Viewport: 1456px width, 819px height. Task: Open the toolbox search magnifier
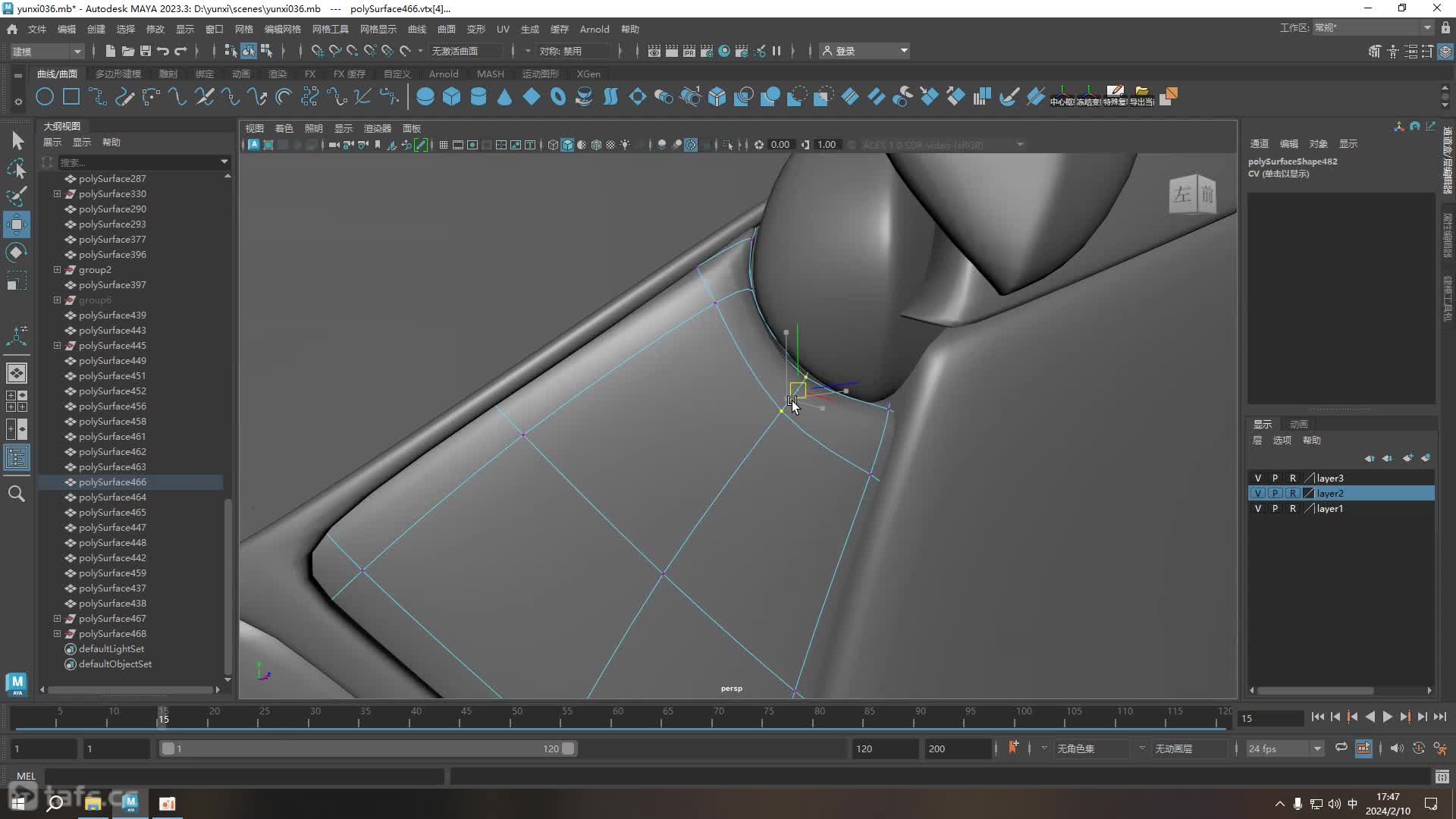tap(17, 494)
